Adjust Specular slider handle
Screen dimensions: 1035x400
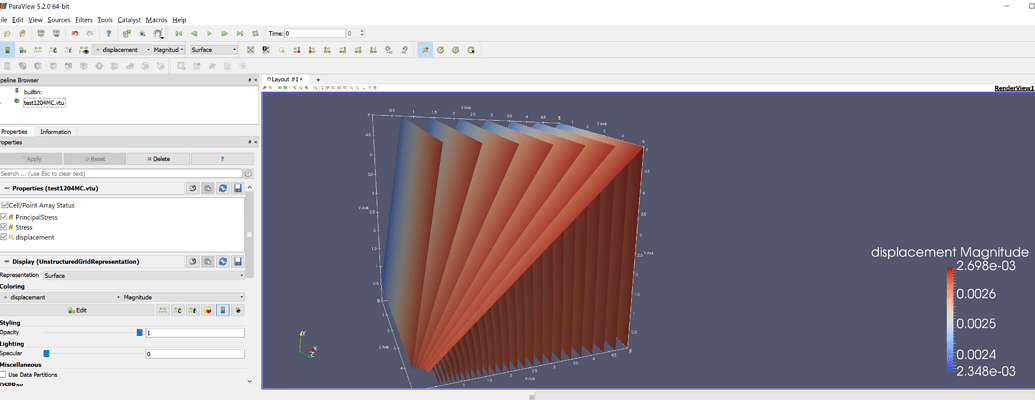click(x=46, y=354)
